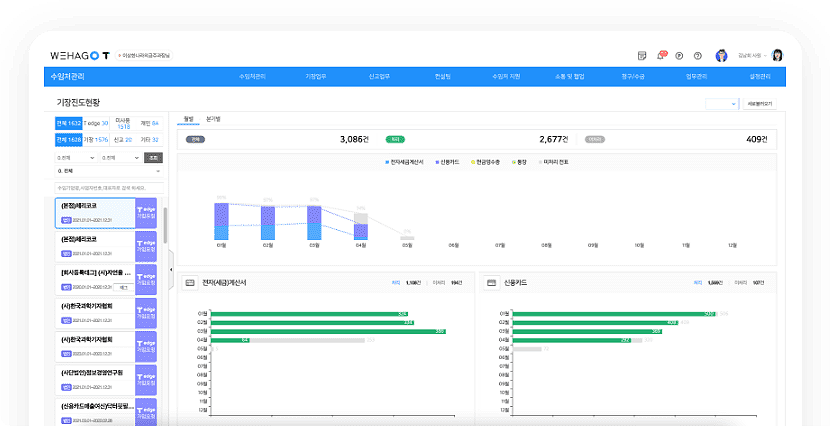Select the 개인 filter in the top row
The width and height of the screenshot is (830, 426).
tap(150, 123)
